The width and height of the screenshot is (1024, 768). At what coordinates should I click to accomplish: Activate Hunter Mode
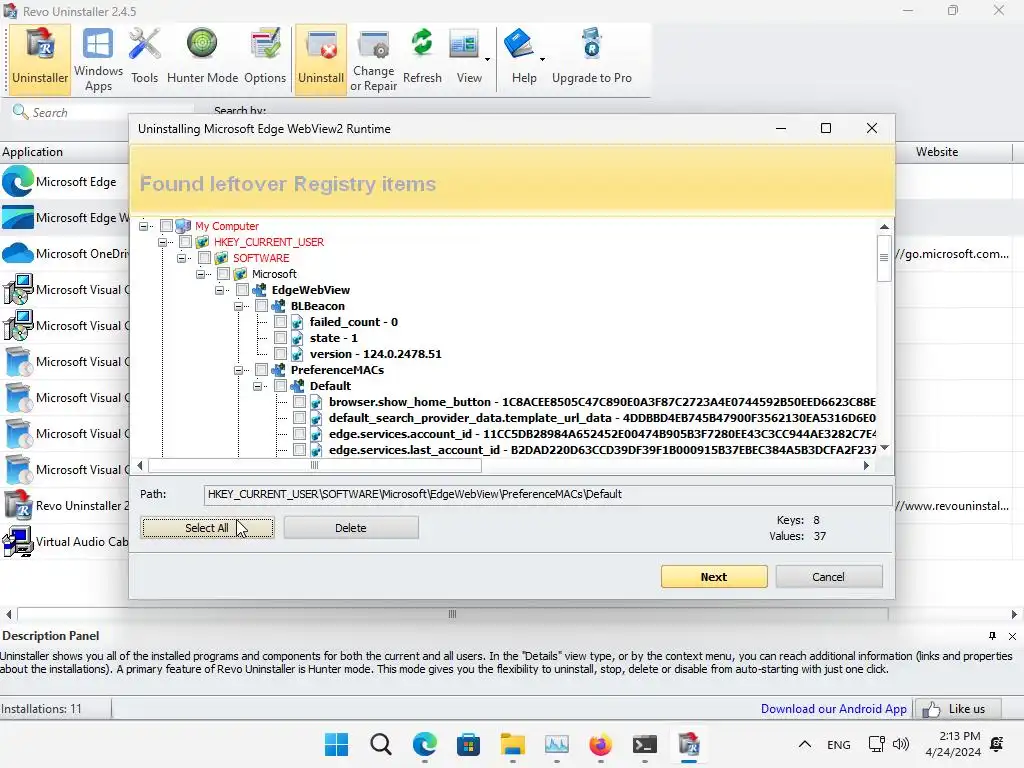pyautogui.click(x=202, y=59)
